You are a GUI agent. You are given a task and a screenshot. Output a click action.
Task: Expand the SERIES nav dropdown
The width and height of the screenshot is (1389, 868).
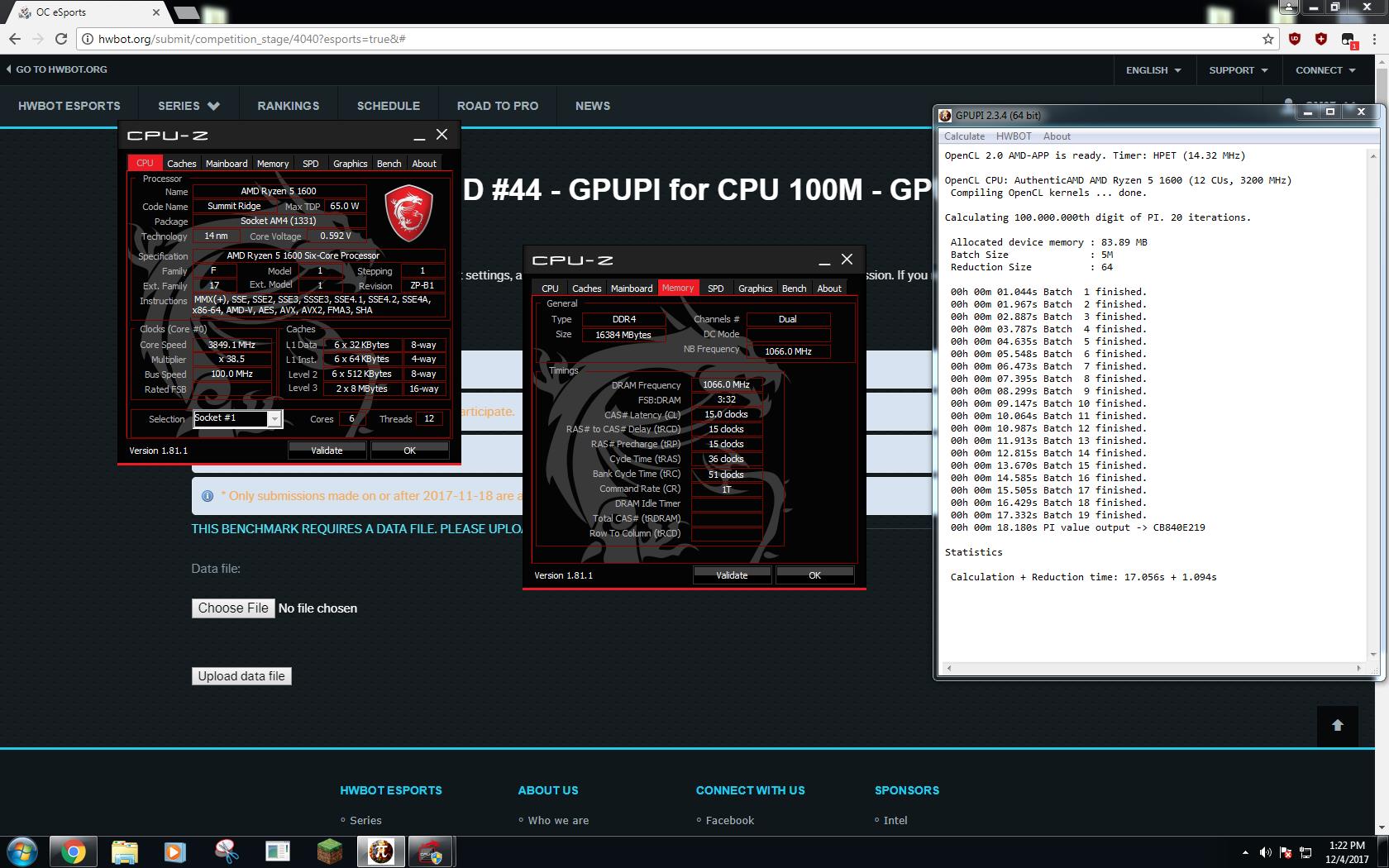pyautogui.click(x=189, y=106)
